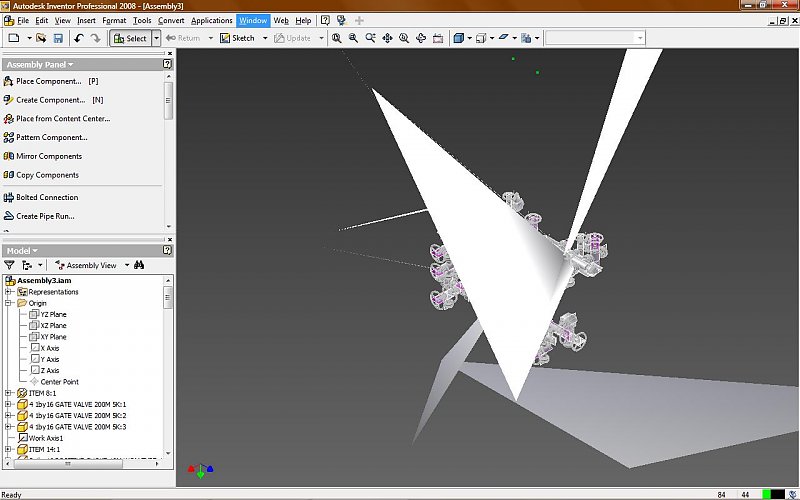Expand the GATE VALVE 200M 5K:1 node
This screenshot has height=500, width=800.
[8, 404]
